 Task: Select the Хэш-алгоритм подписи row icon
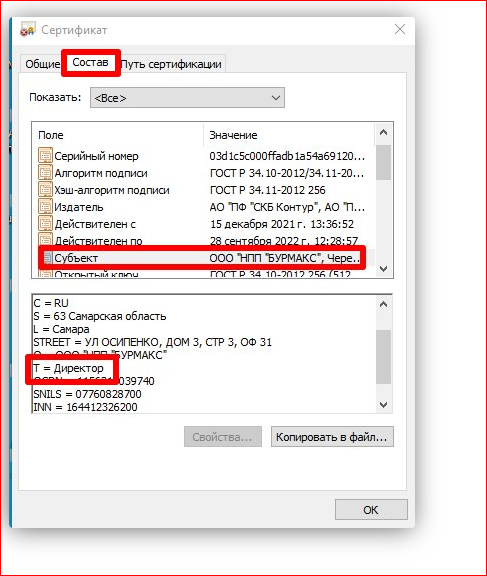(x=45, y=190)
